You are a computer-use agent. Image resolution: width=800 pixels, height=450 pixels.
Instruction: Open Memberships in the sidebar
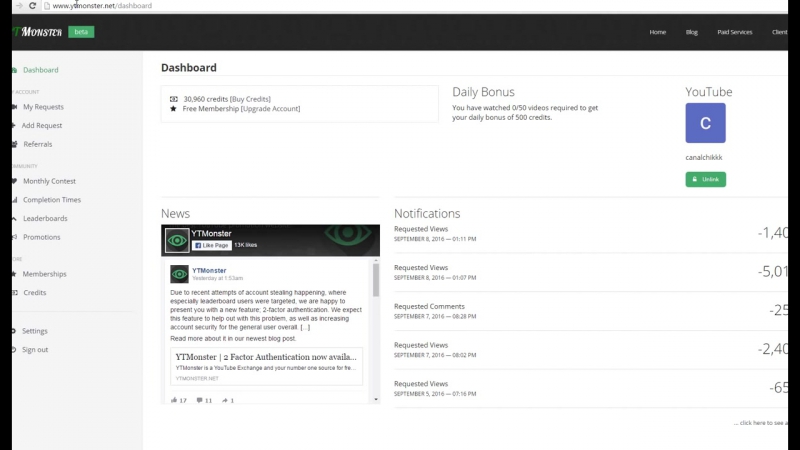[44, 274]
